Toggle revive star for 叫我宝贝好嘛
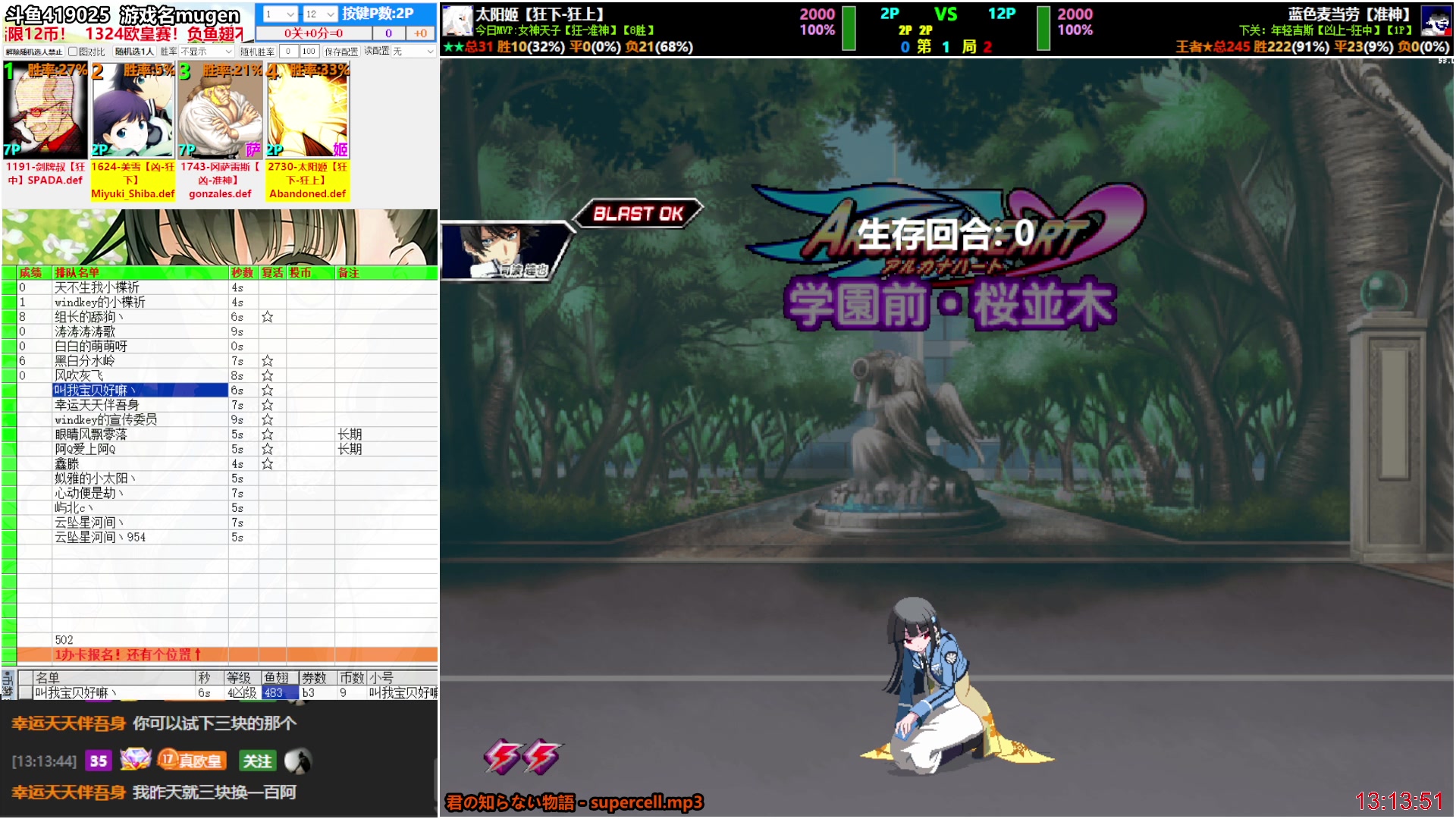 268,391
